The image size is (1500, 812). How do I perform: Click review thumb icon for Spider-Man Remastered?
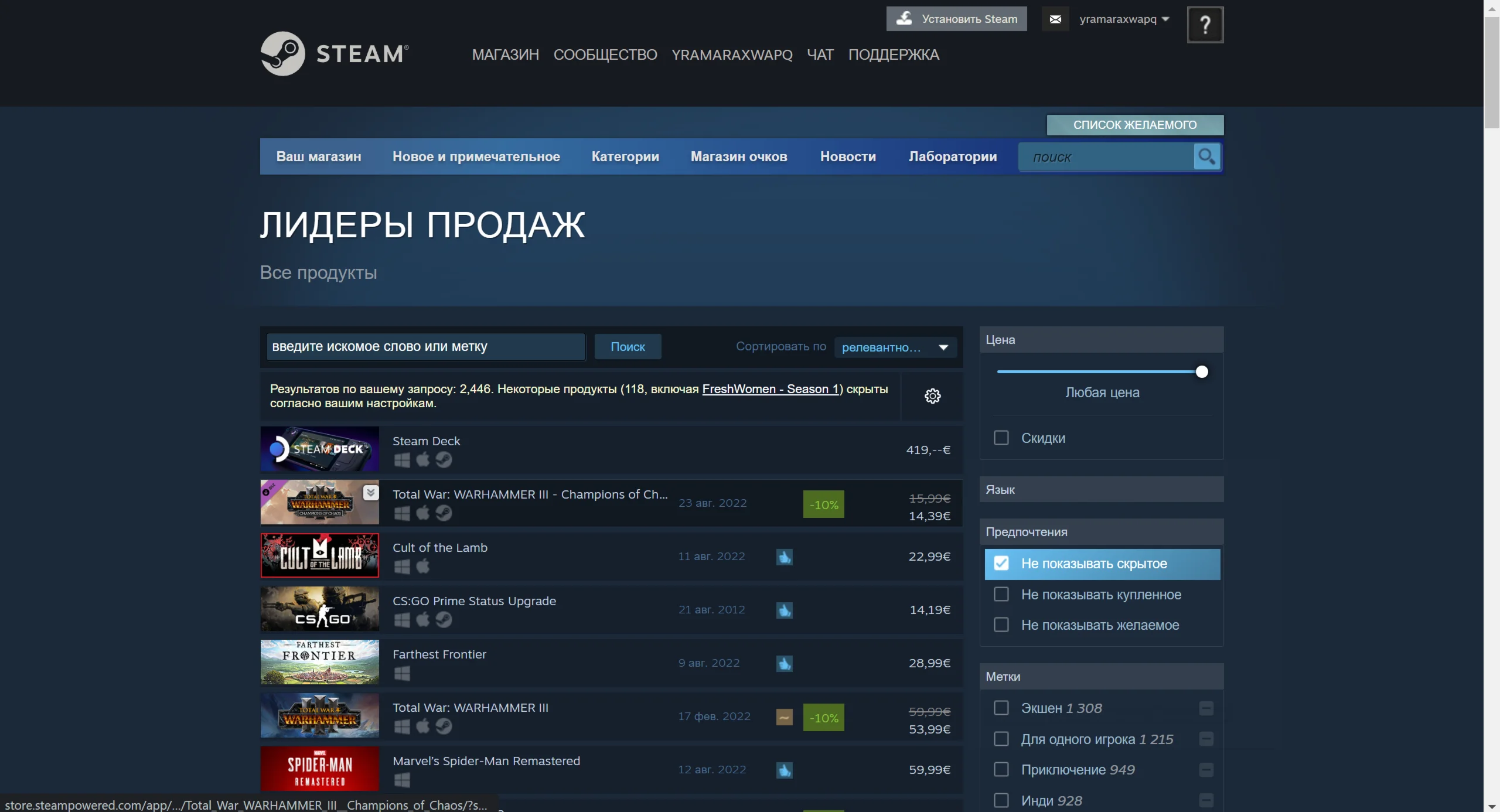pyautogui.click(x=785, y=770)
